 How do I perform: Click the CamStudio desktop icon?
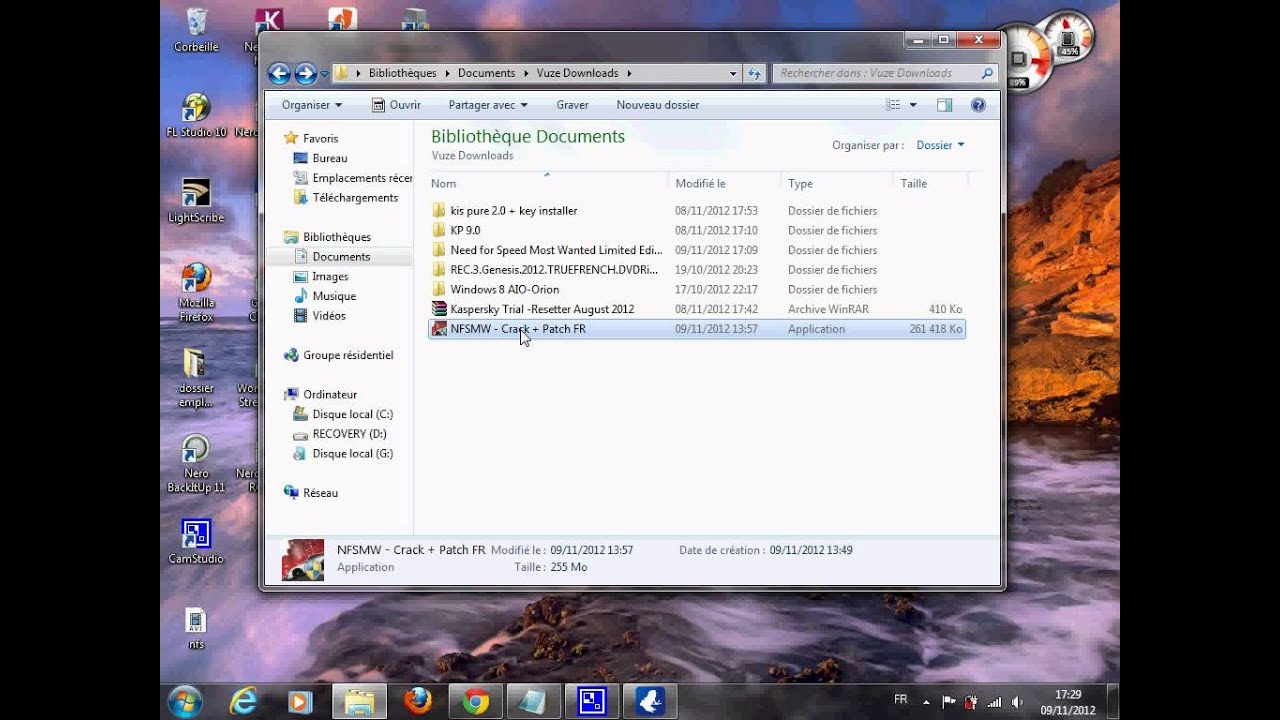point(196,541)
